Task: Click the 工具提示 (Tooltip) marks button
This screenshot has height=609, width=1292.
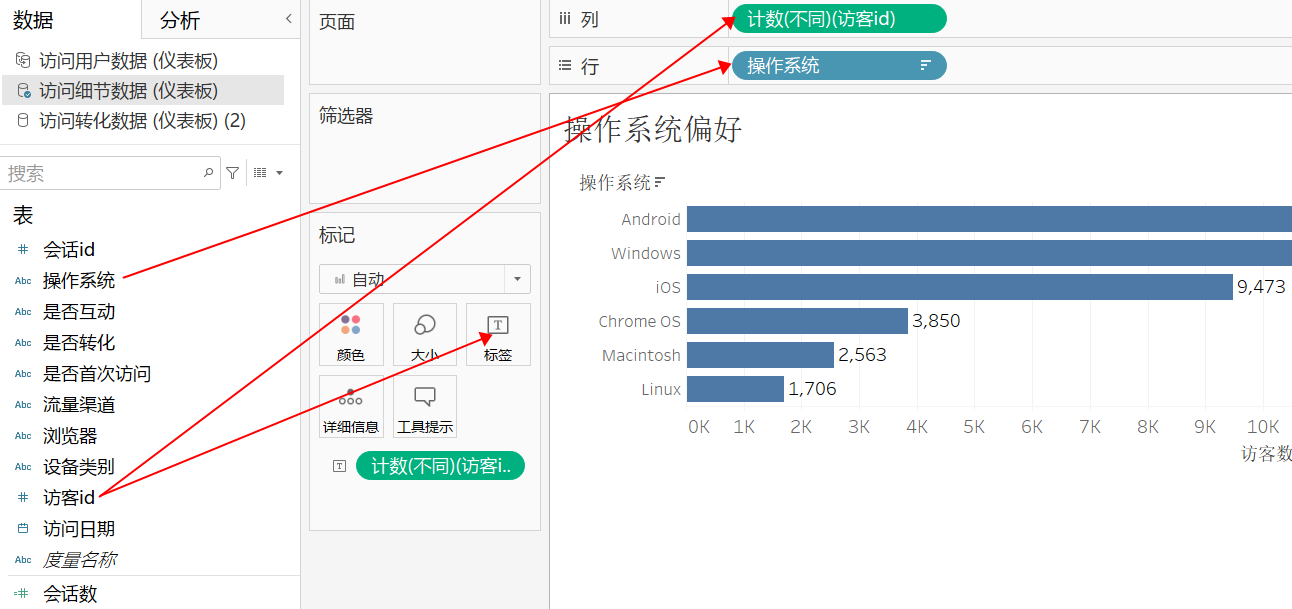Action: pyautogui.click(x=425, y=407)
